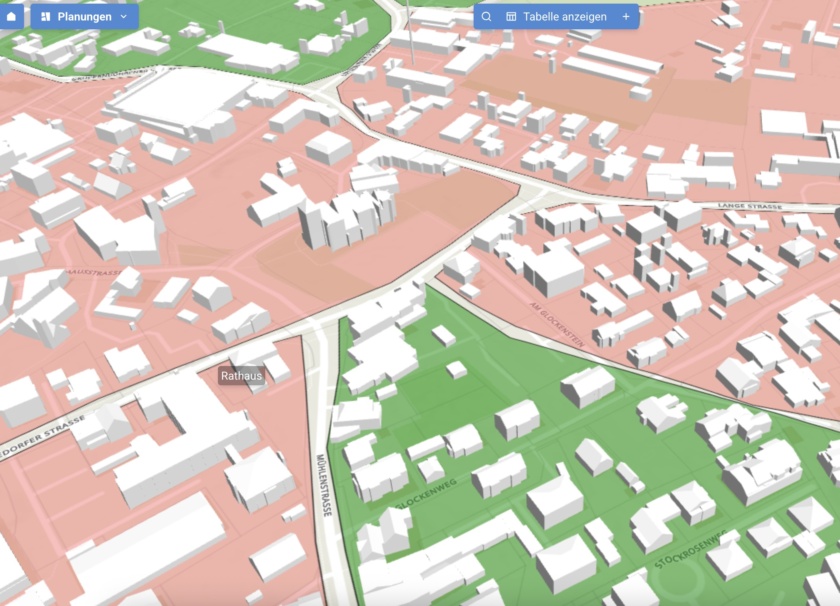Select the large flat-roofed hall at top left
The image size is (840, 606).
click(x=180, y=98)
